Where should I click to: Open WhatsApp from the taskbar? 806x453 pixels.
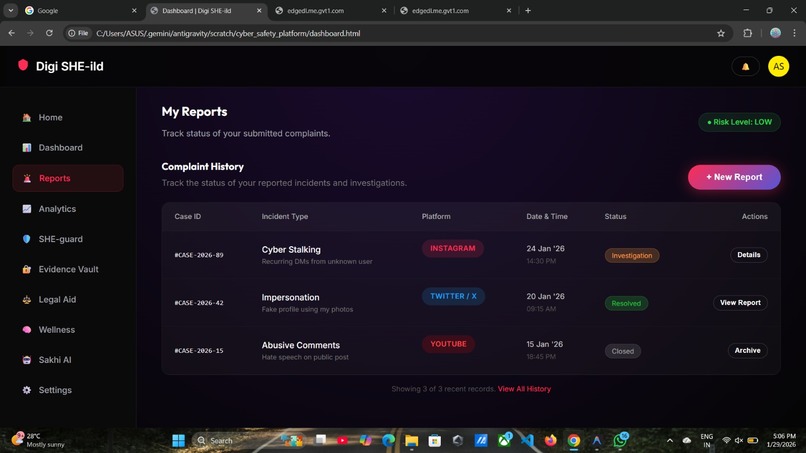click(620, 440)
